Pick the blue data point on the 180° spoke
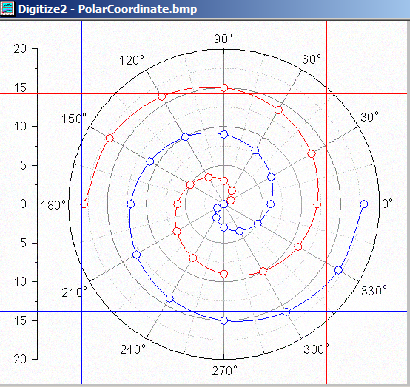This screenshot has height=387, width=410. coord(131,204)
